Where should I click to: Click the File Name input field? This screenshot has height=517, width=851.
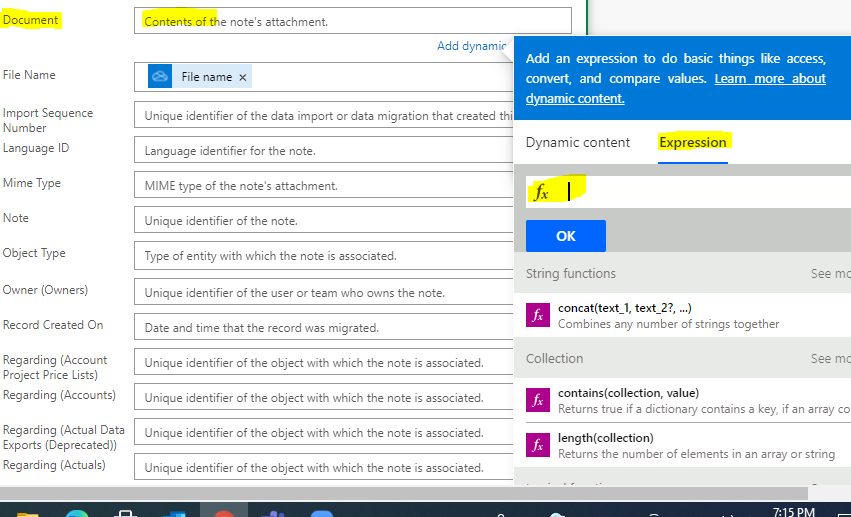tap(323, 77)
